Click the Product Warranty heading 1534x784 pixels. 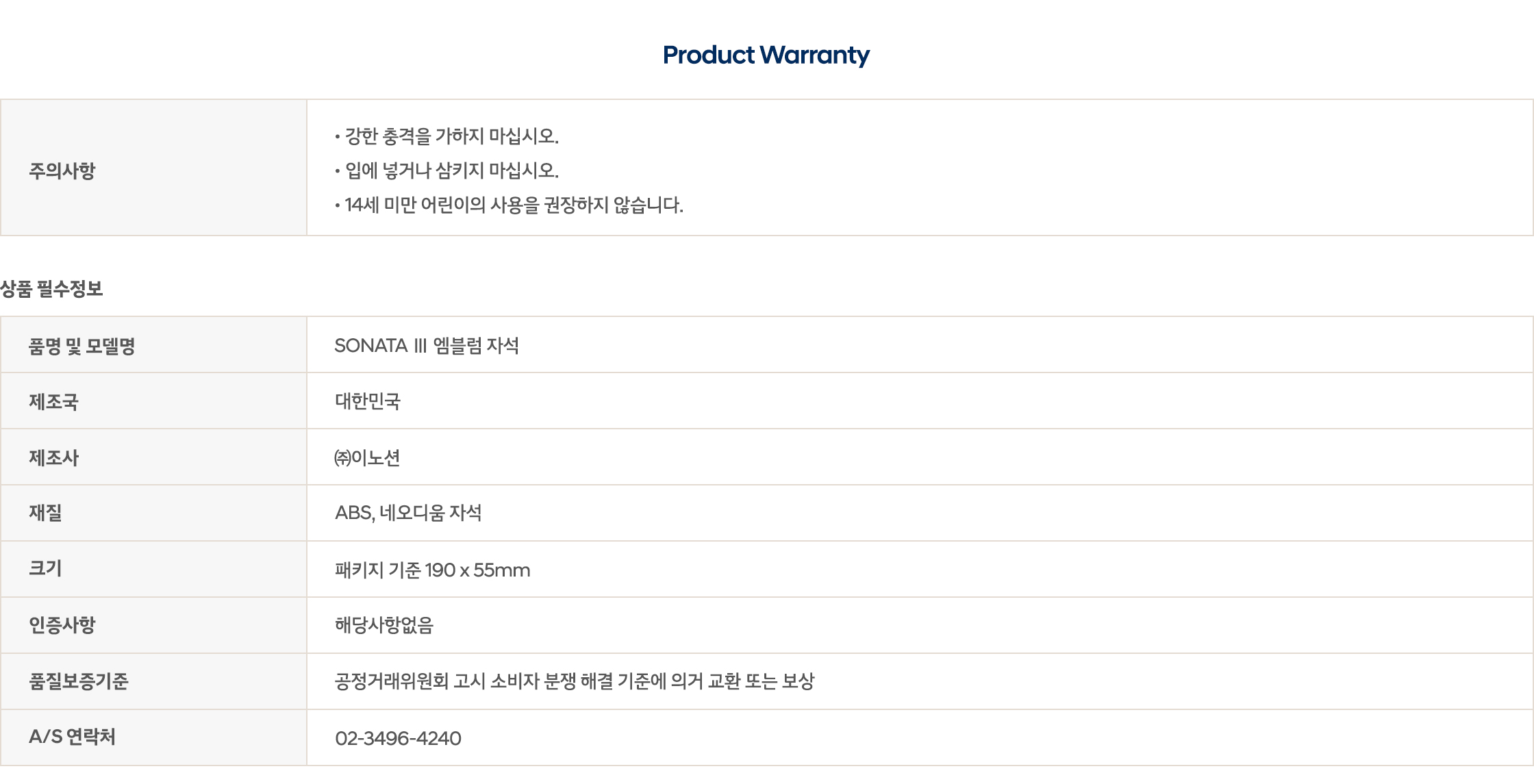click(x=766, y=55)
